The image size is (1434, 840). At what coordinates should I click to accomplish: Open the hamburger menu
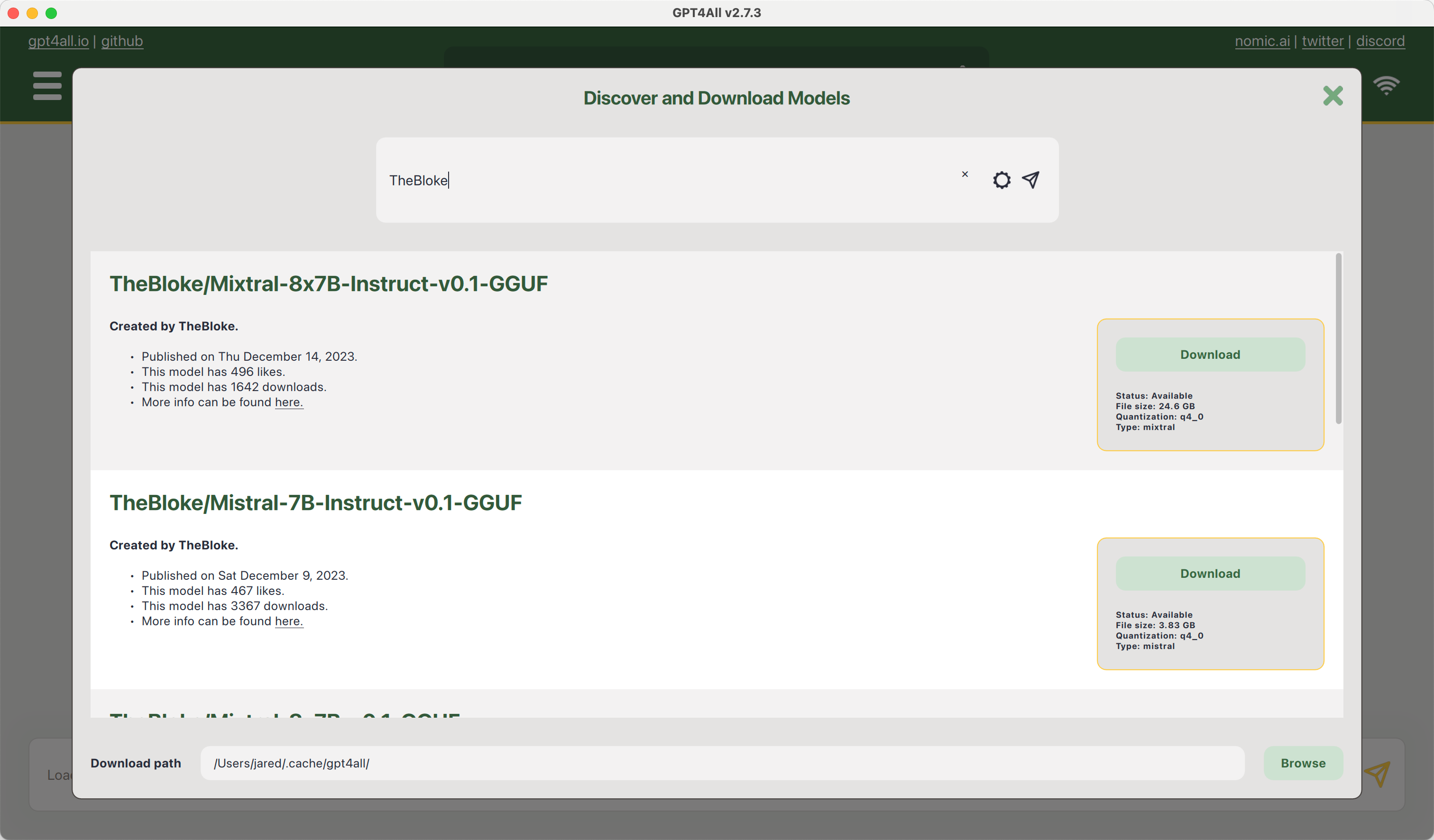(x=47, y=86)
